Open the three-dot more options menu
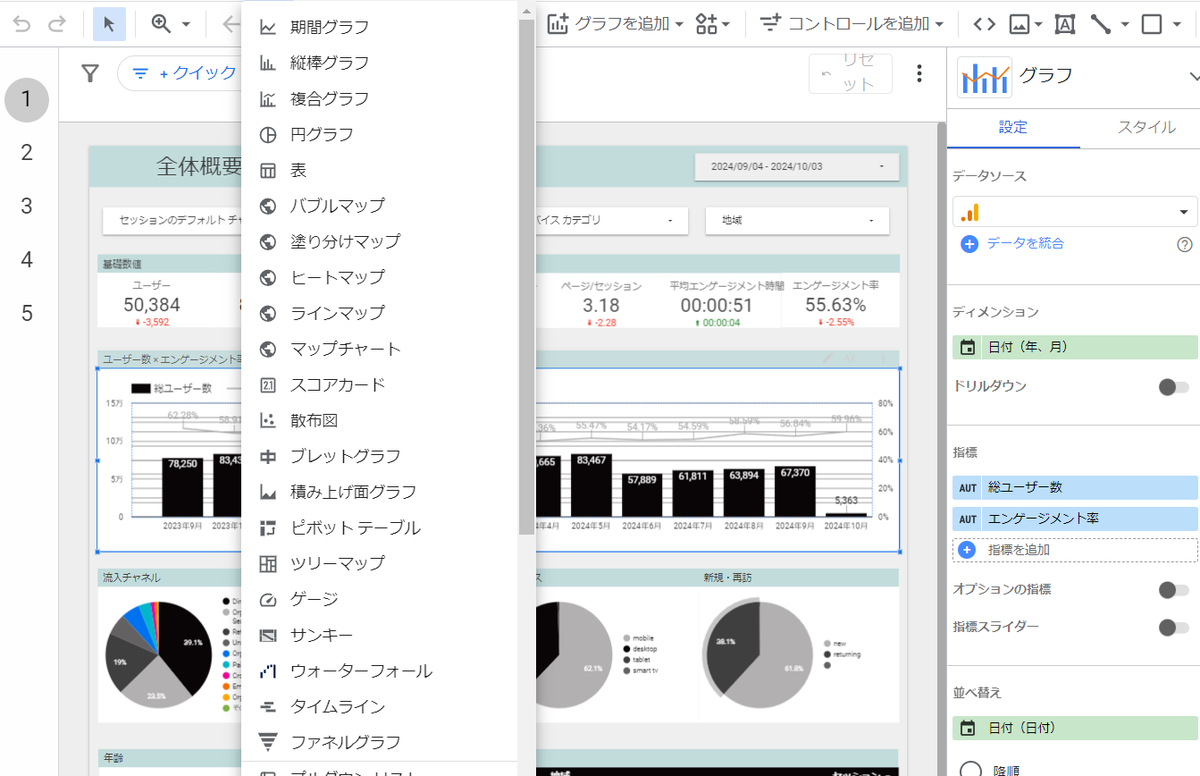Viewport: 1200px width, 776px height. click(x=919, y=74)
